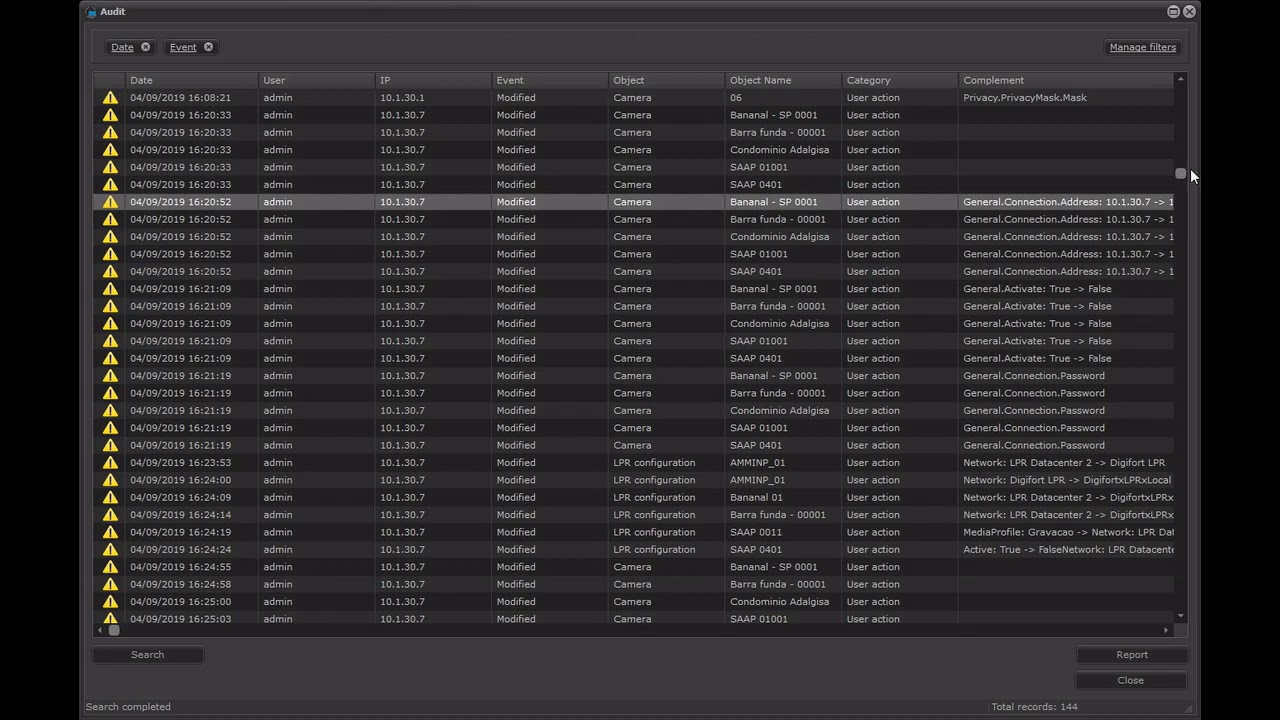
Task: Select General.Connection.Address cell in 16:20:52 SAAP 01001 row
Action: coord(1067,254)
